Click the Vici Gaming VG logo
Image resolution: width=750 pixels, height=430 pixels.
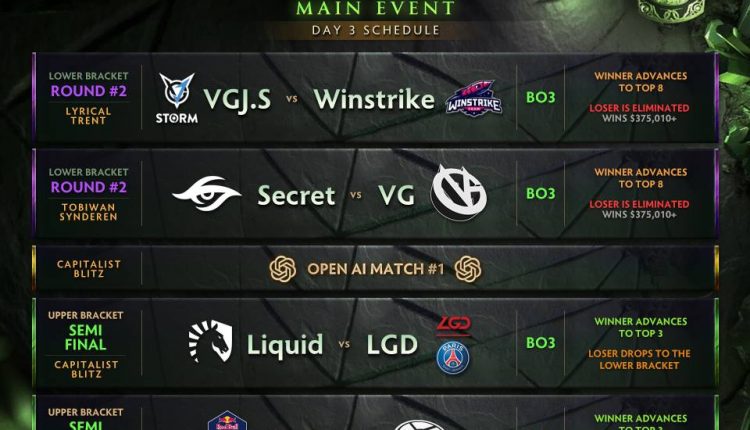[x=458, y=193]
